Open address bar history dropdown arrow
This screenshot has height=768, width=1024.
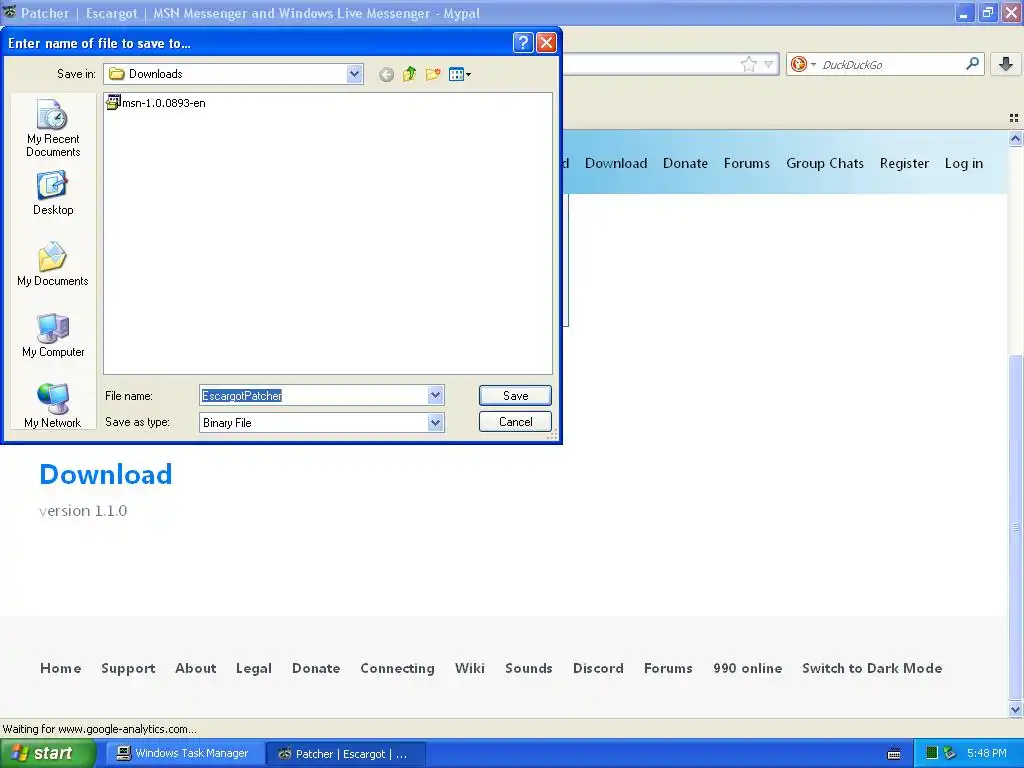(x=769, y=64)
